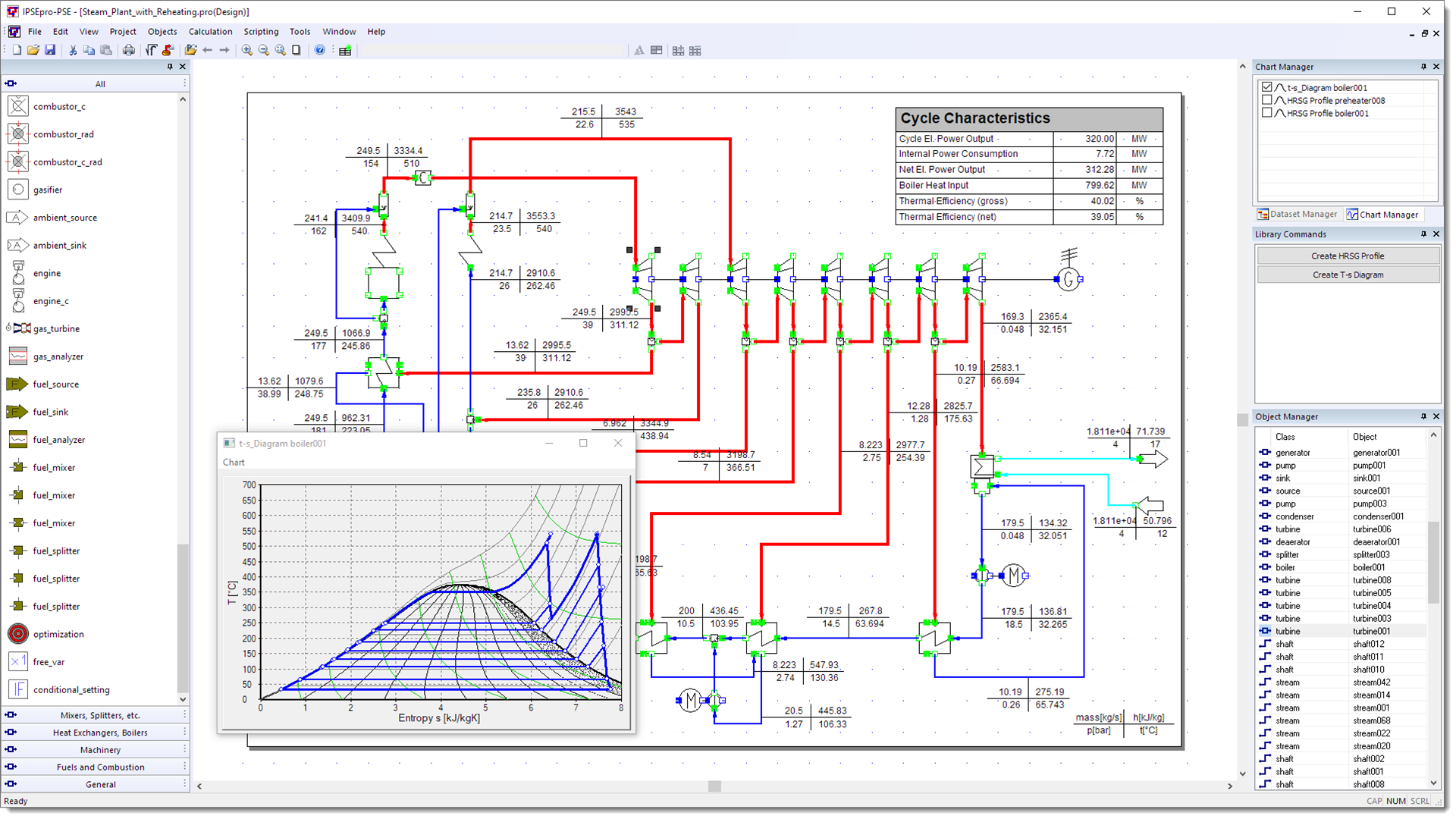Viewport: 1456px width, 819px height.
Task: Click the Open file toolbar icon
Action: [33, 50]
